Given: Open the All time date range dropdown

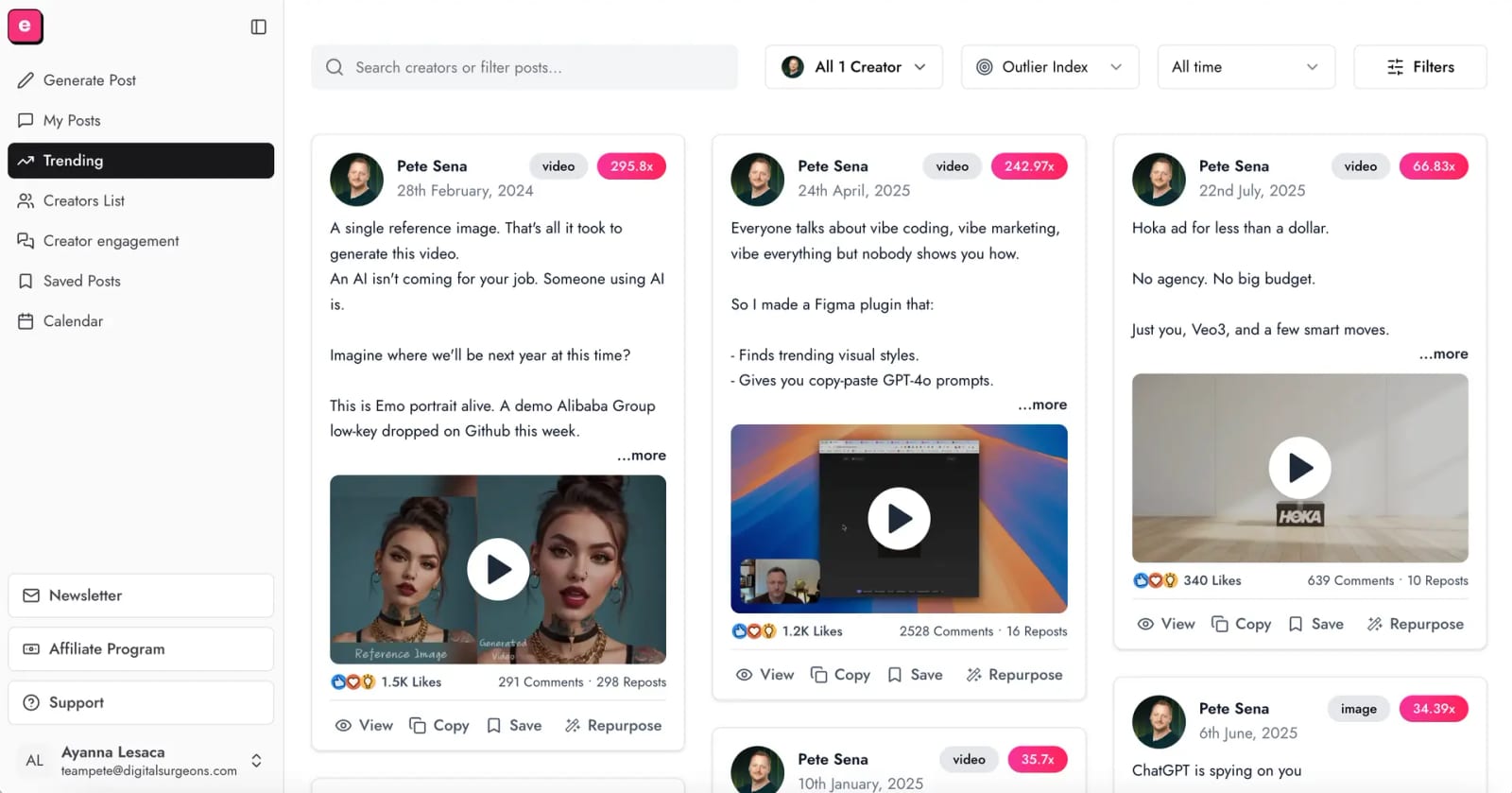Looking at the screenshot, I should coord(1246,67).
